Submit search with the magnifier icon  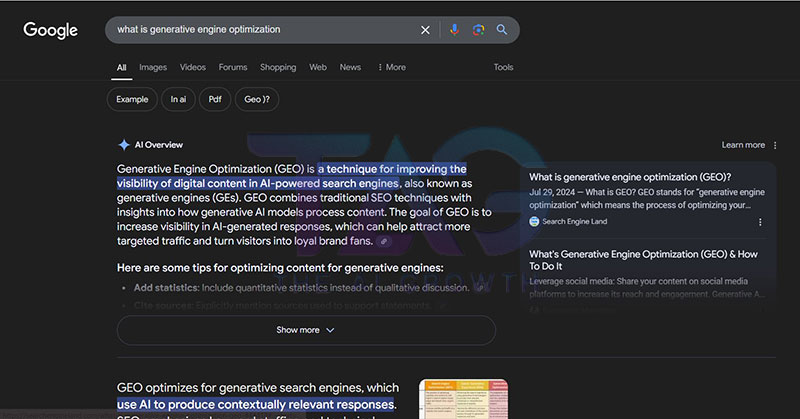(502, 30)
